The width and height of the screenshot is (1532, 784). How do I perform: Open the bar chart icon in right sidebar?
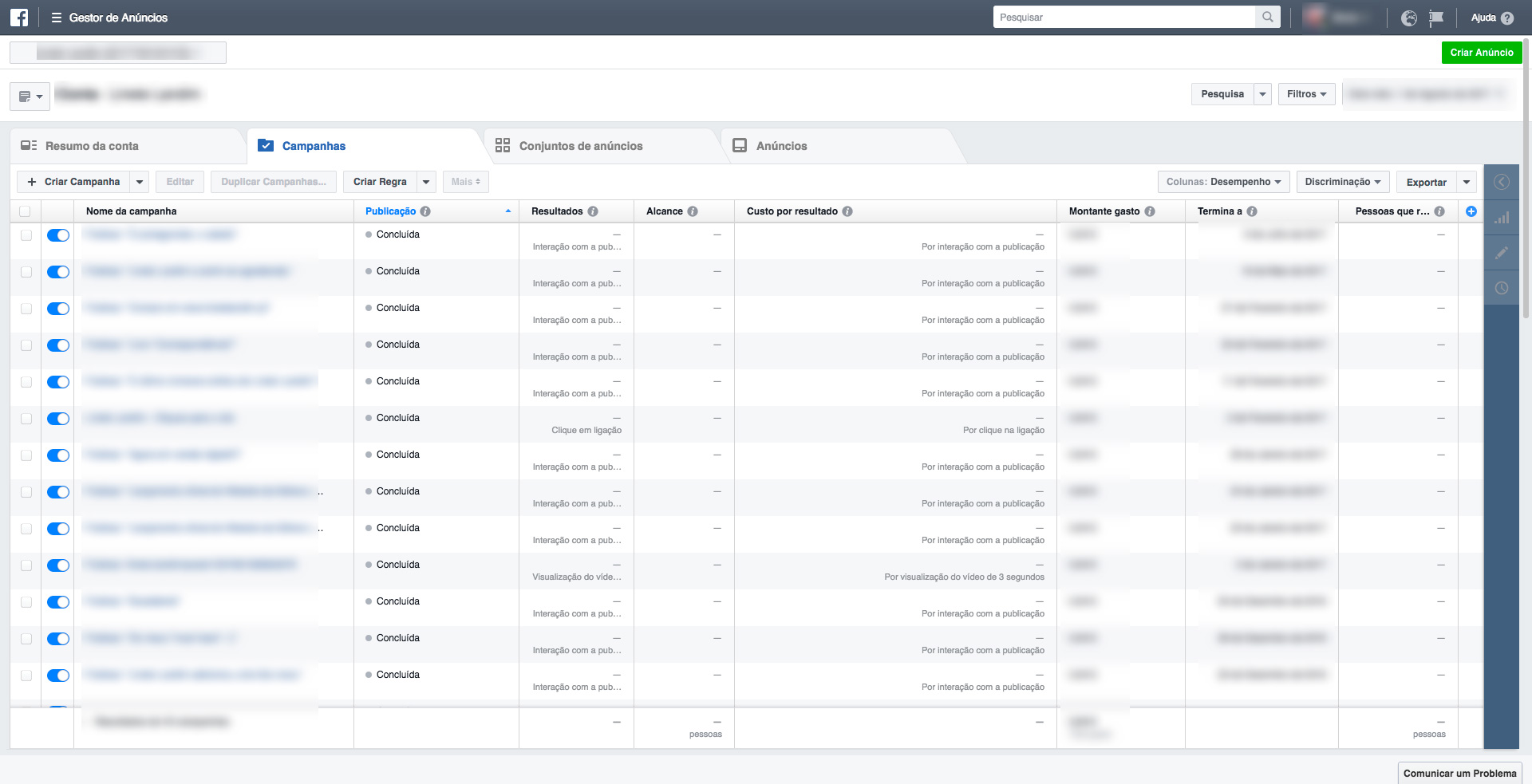pos(1502,218)
